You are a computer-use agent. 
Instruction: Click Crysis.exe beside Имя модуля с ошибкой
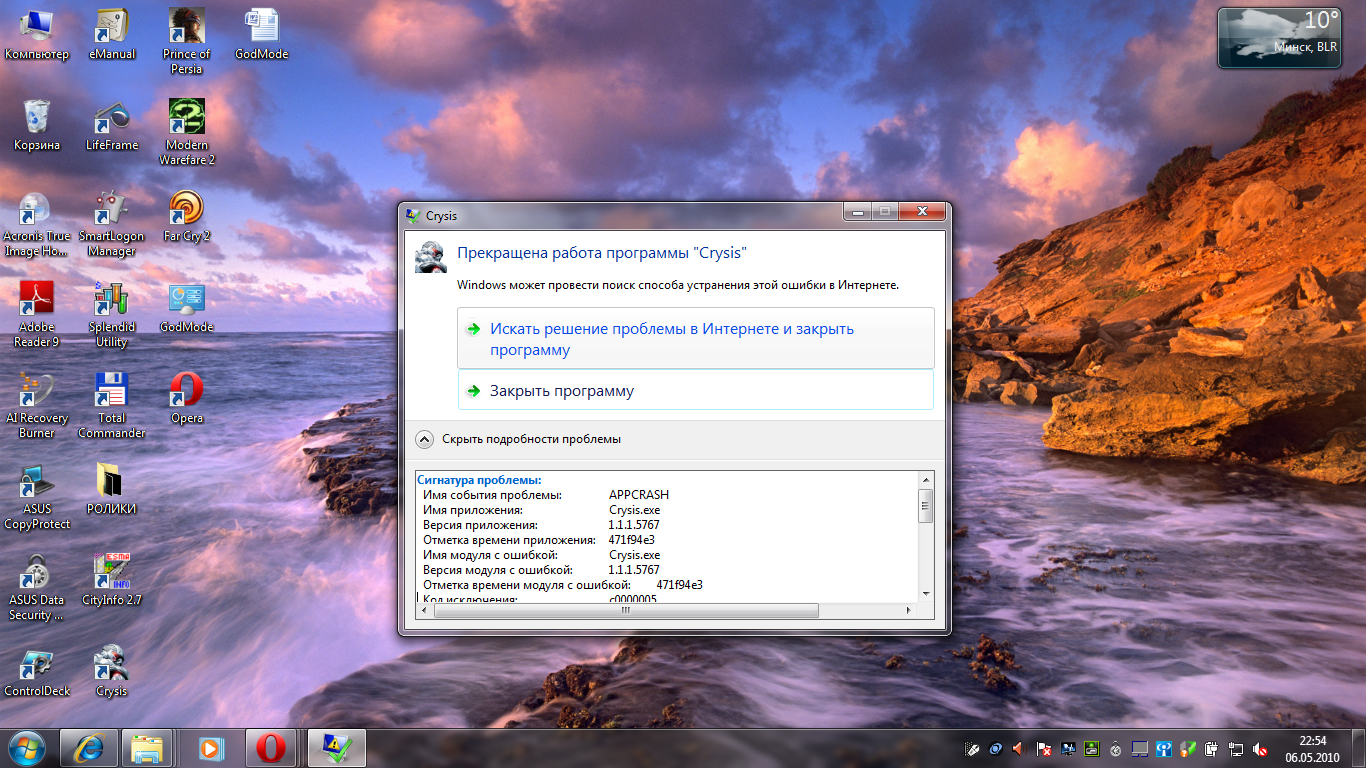(634, 555)
